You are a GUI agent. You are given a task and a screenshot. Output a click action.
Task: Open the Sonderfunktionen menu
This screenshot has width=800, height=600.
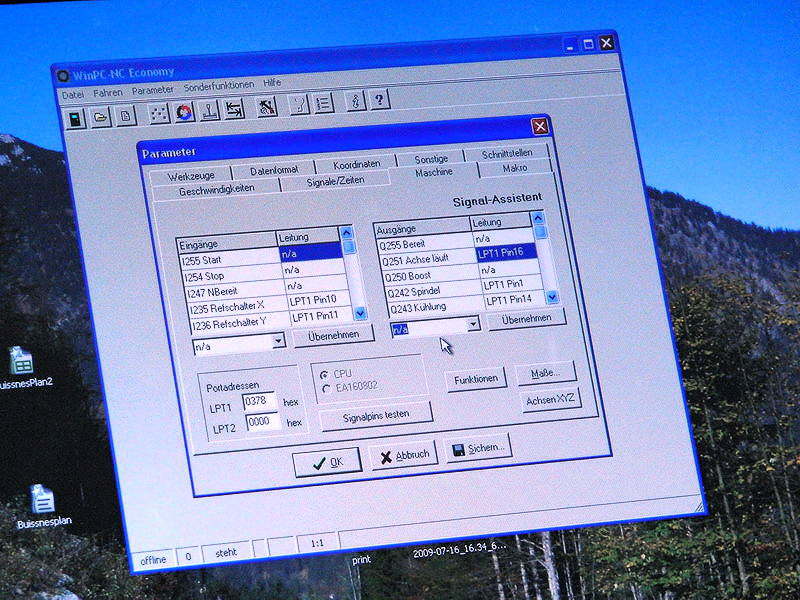tap(219, 86)
